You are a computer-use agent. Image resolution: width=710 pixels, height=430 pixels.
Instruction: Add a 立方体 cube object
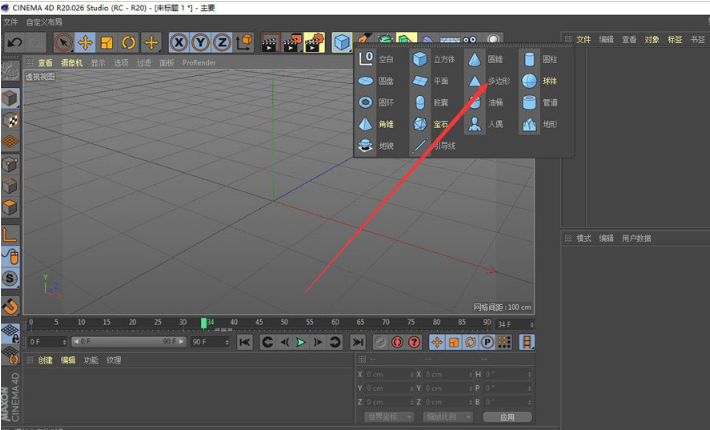point(433,59)
